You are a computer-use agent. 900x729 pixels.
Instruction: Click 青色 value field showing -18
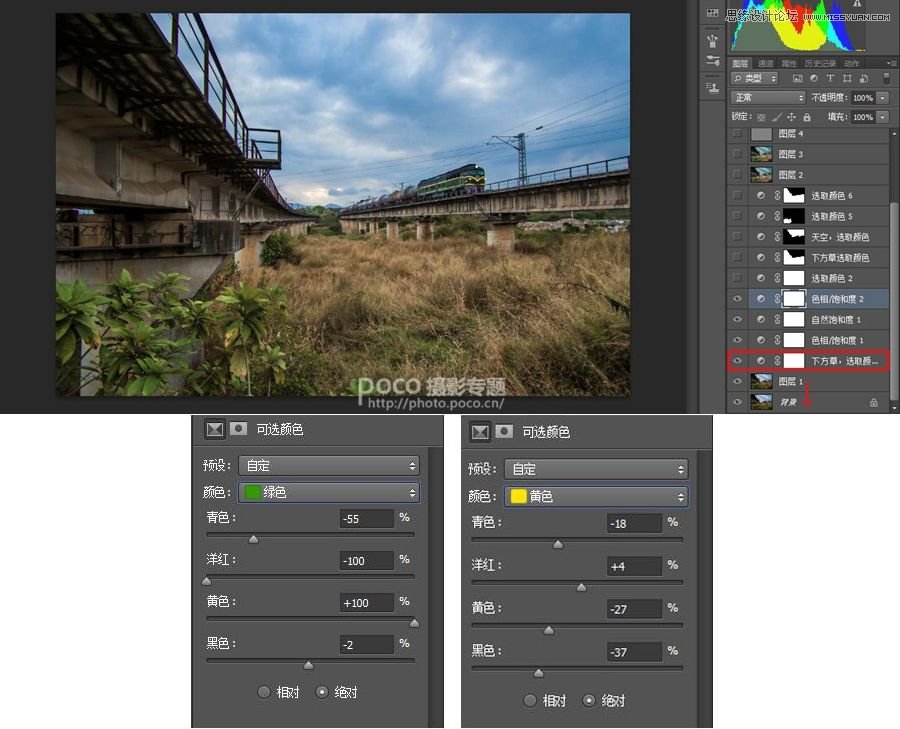634,524
